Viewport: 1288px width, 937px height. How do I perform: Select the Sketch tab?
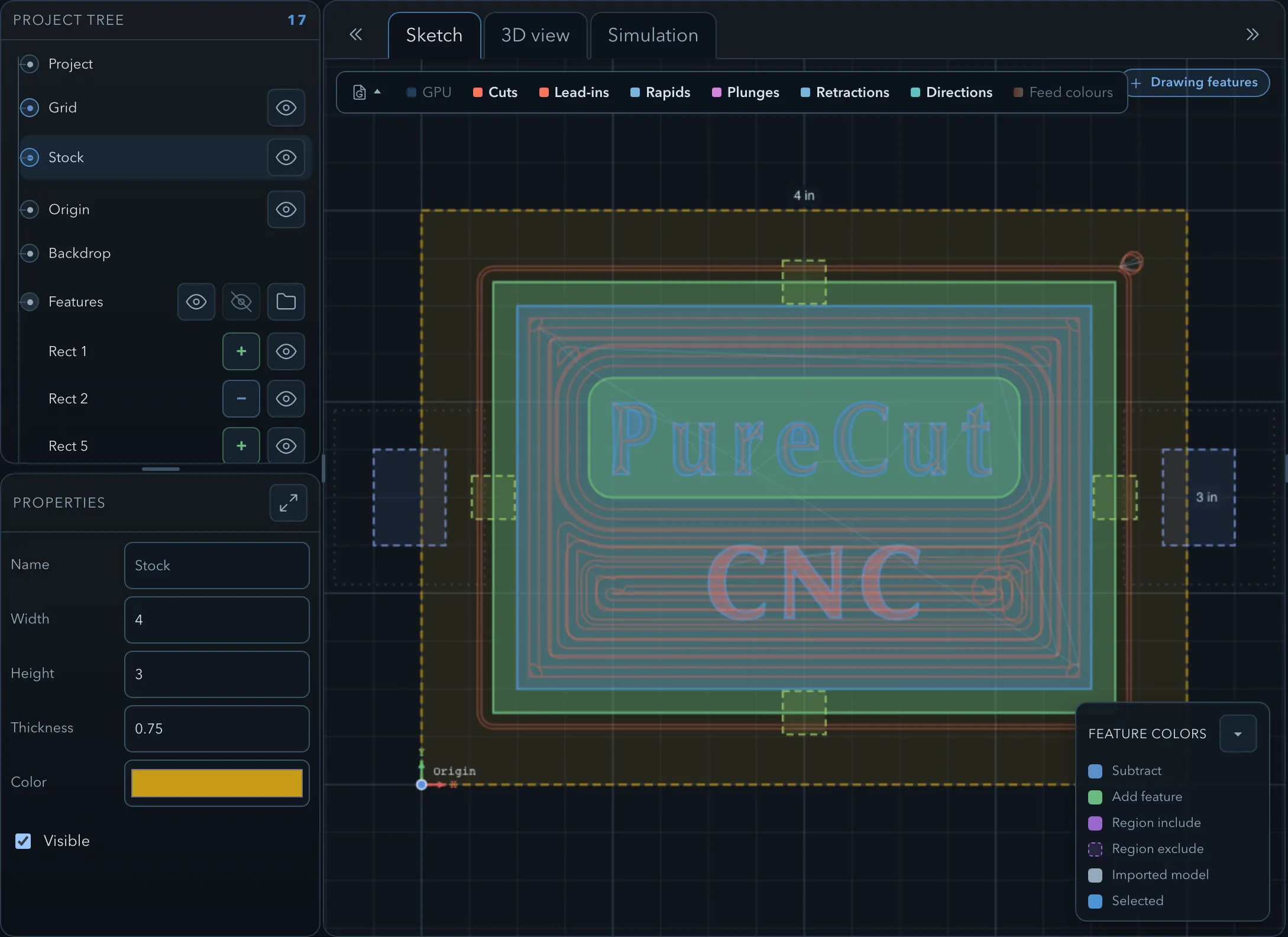(434, 35)
